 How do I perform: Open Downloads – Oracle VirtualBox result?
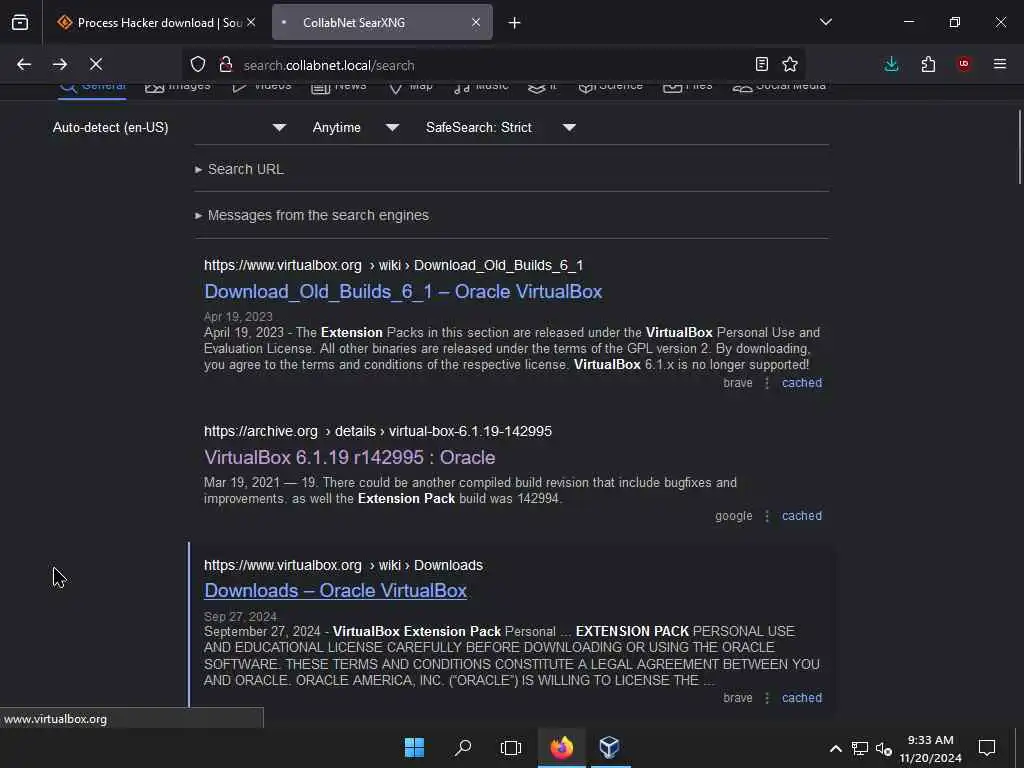pos(335,590)
